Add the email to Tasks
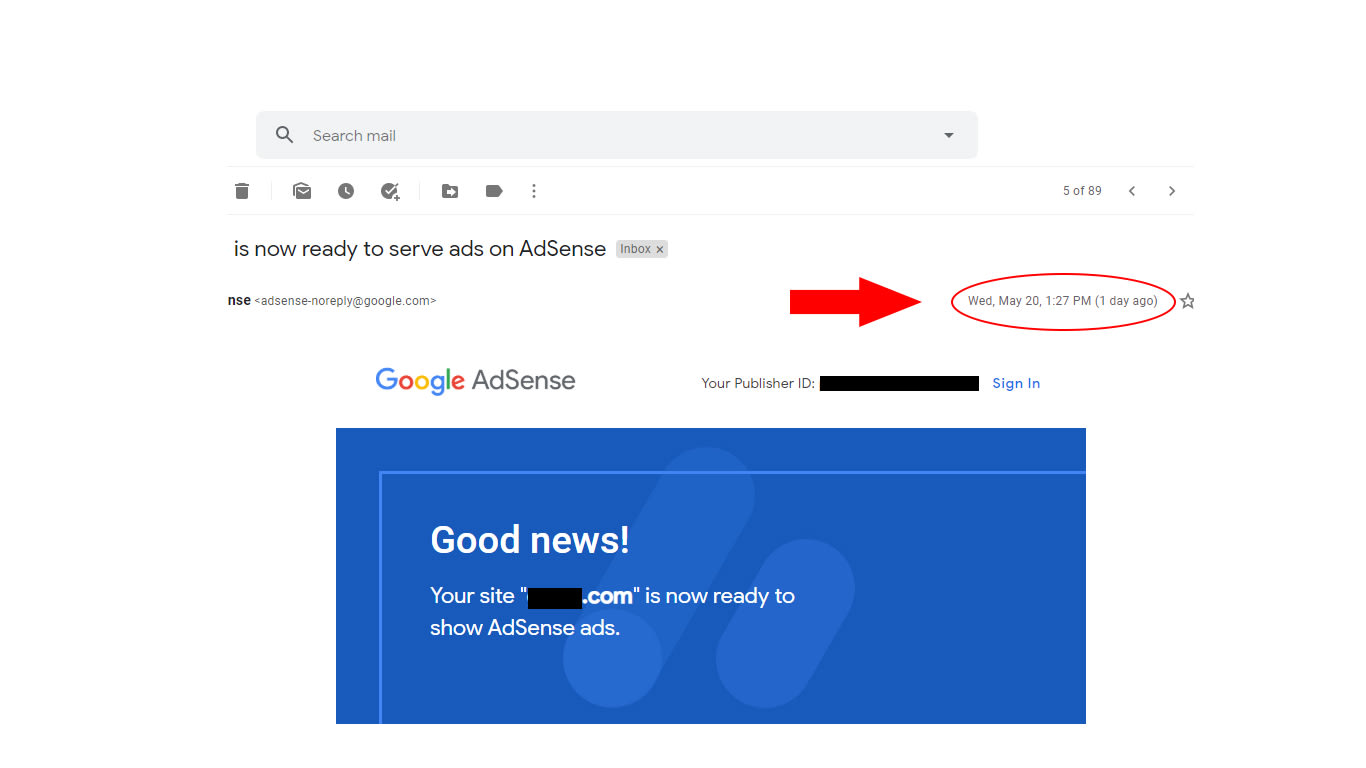This screenshot has height=768, width=1366. 391,191
